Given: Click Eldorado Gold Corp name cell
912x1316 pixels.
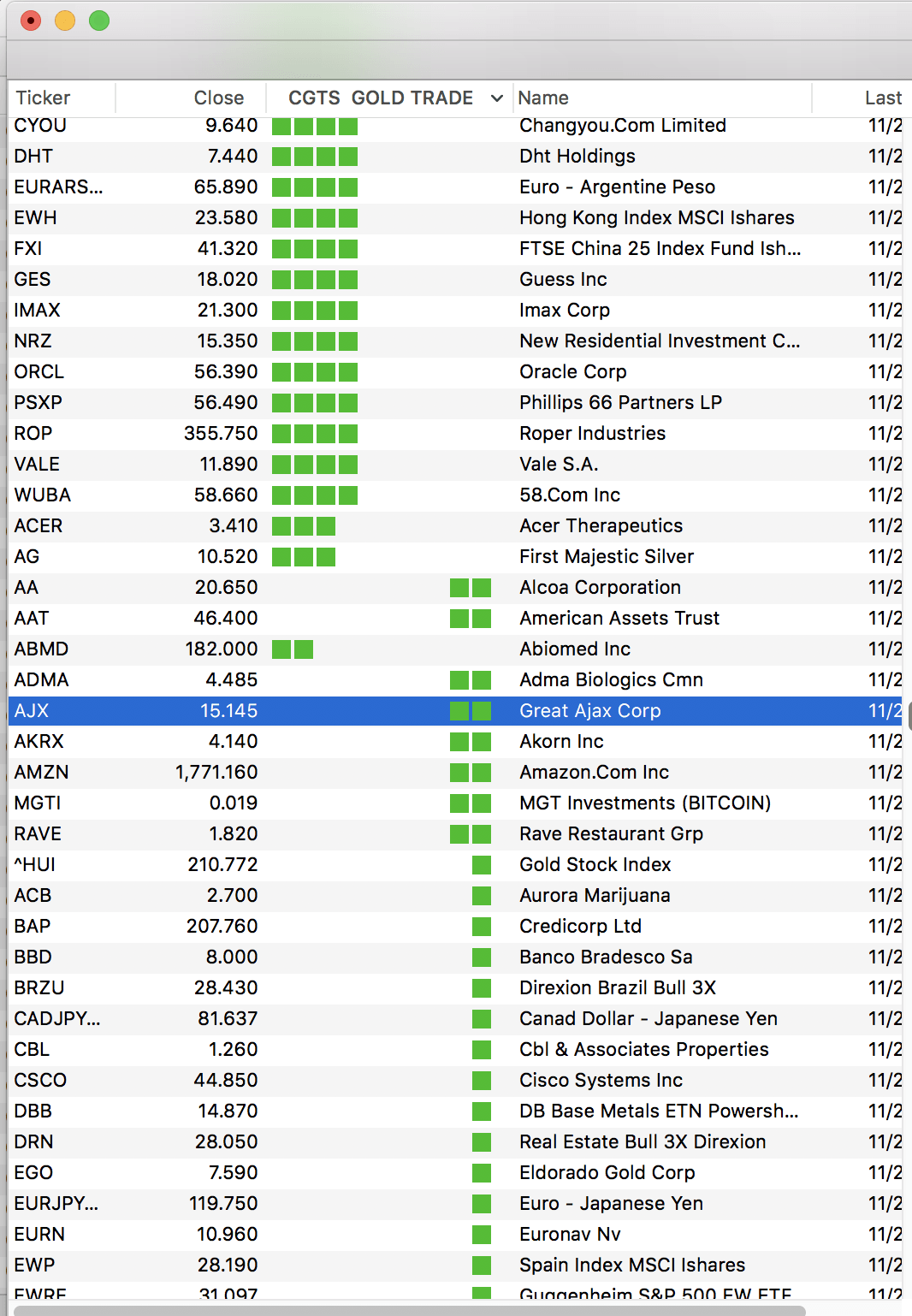Looking at the screenshot, I should coord(607,1173).
